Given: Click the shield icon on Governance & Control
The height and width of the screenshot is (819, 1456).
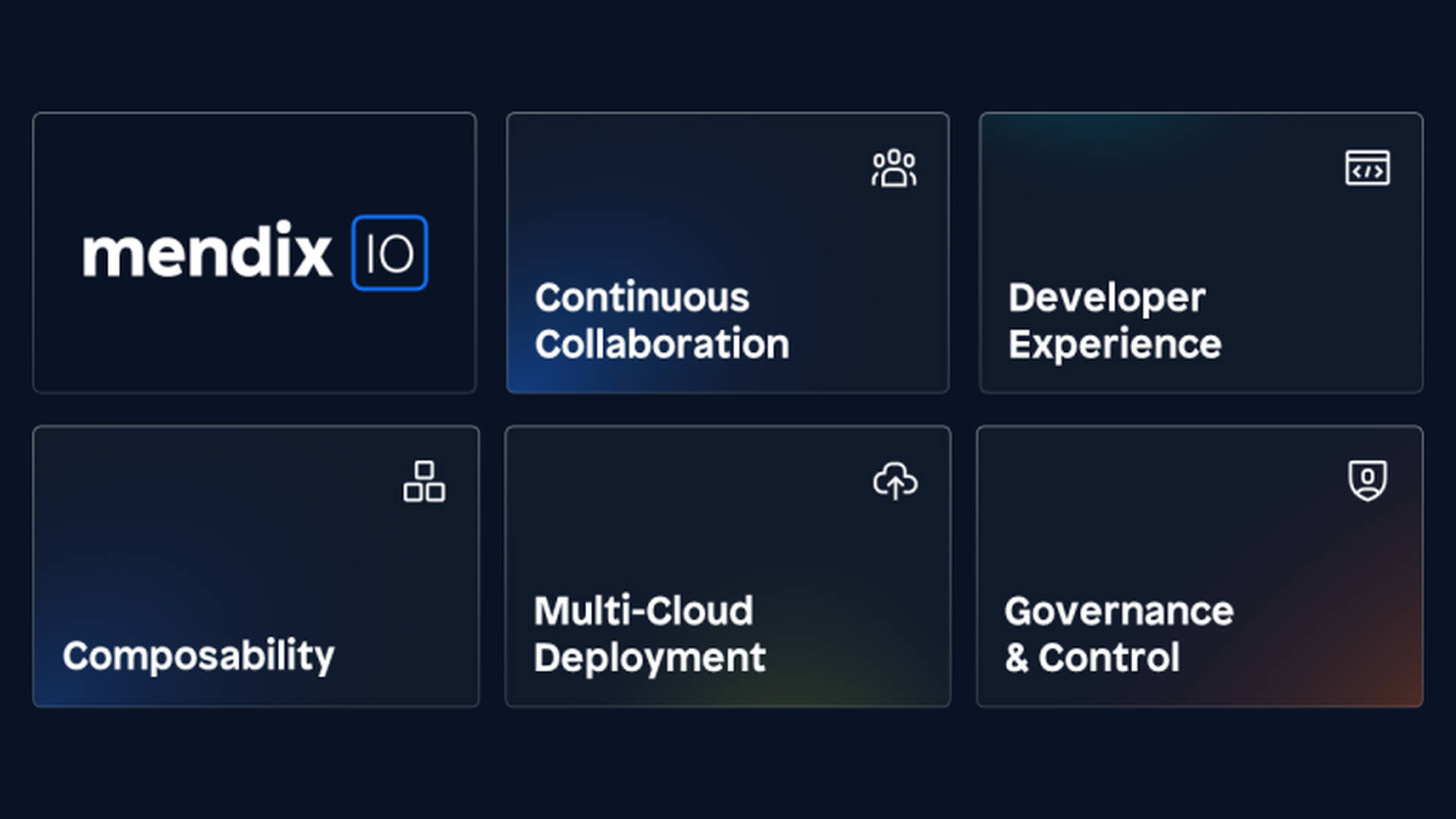Looking at the screenshot, I should pyautogui.click(x=1367, y=481).
